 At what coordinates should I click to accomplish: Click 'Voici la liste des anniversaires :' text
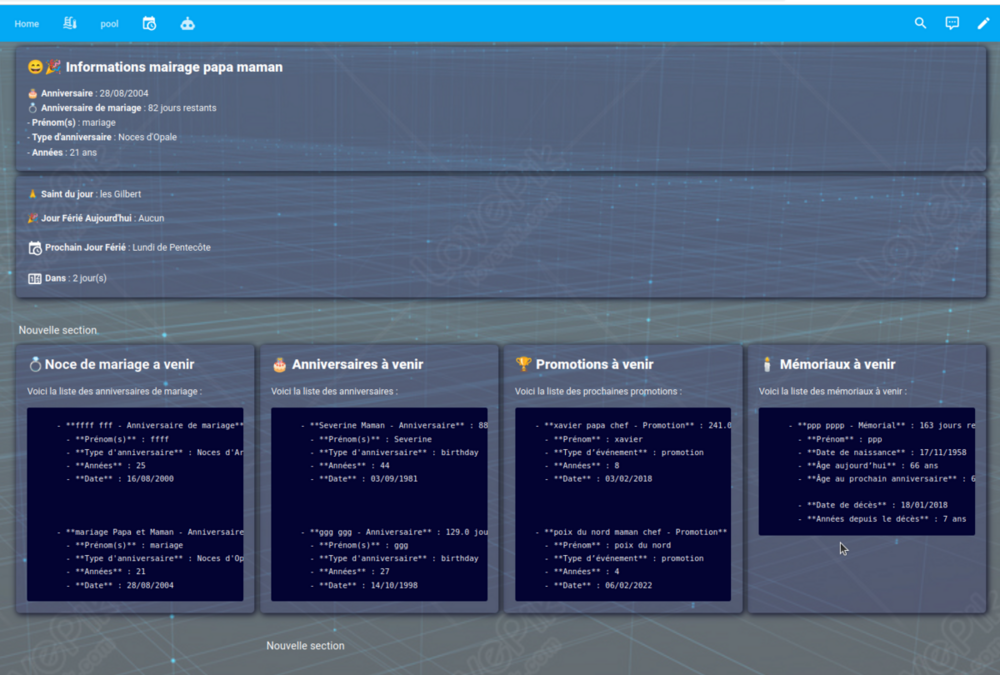point(334,391)
